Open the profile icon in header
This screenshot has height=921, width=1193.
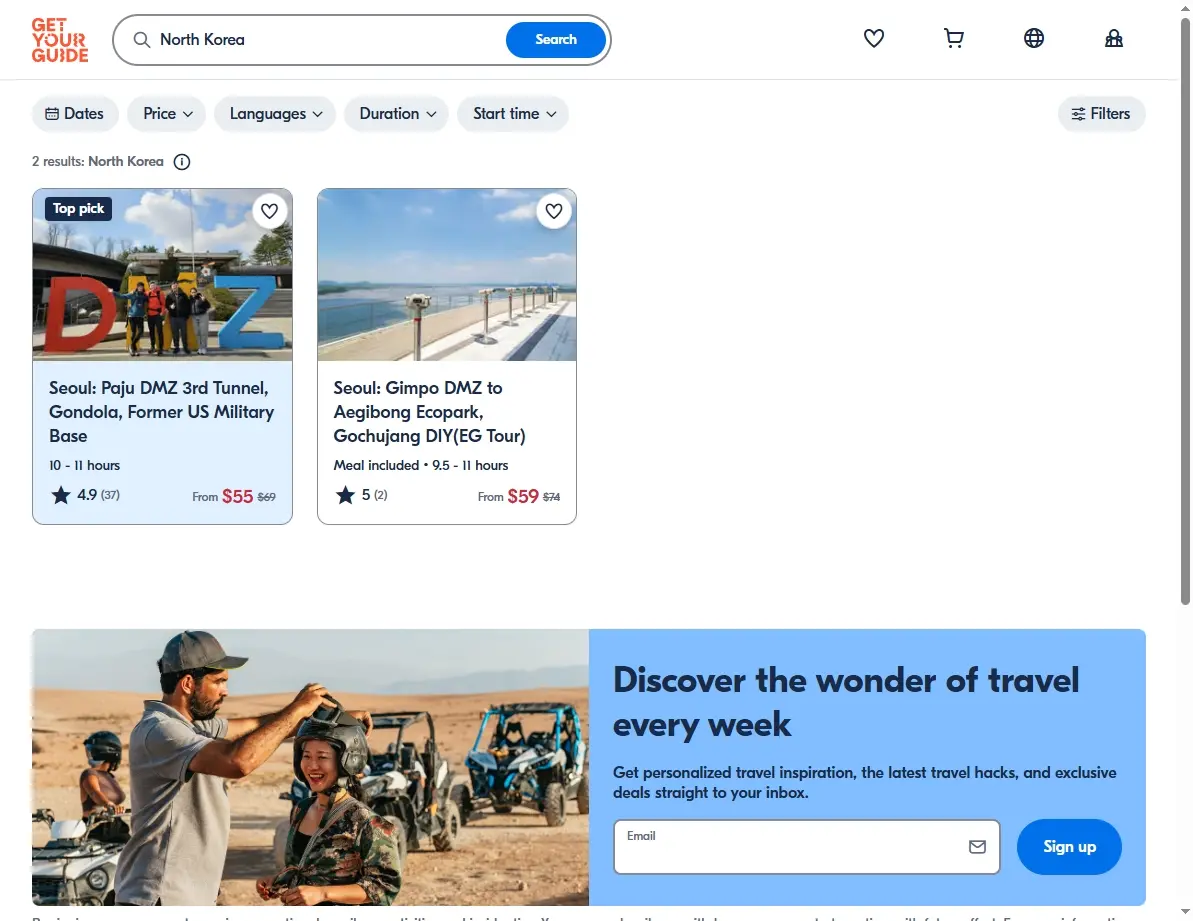tap(1113, 38)
